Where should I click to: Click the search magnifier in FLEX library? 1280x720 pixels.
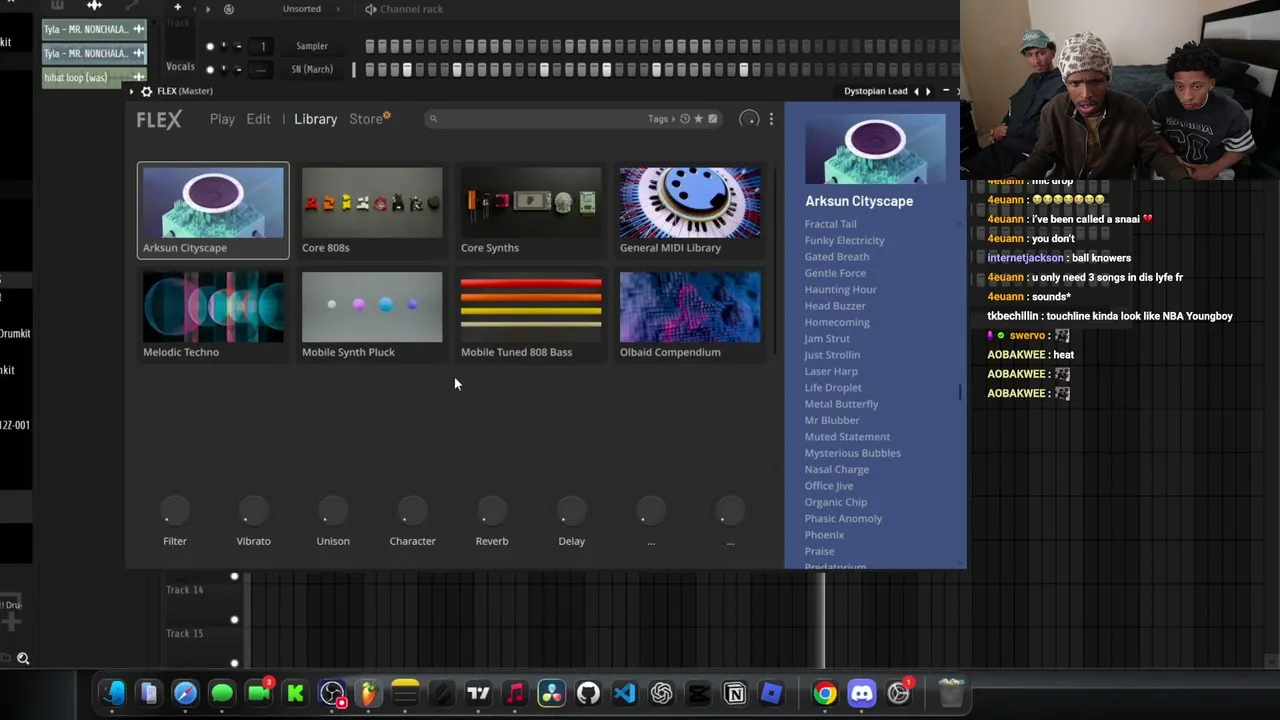[x=433, y=119]
